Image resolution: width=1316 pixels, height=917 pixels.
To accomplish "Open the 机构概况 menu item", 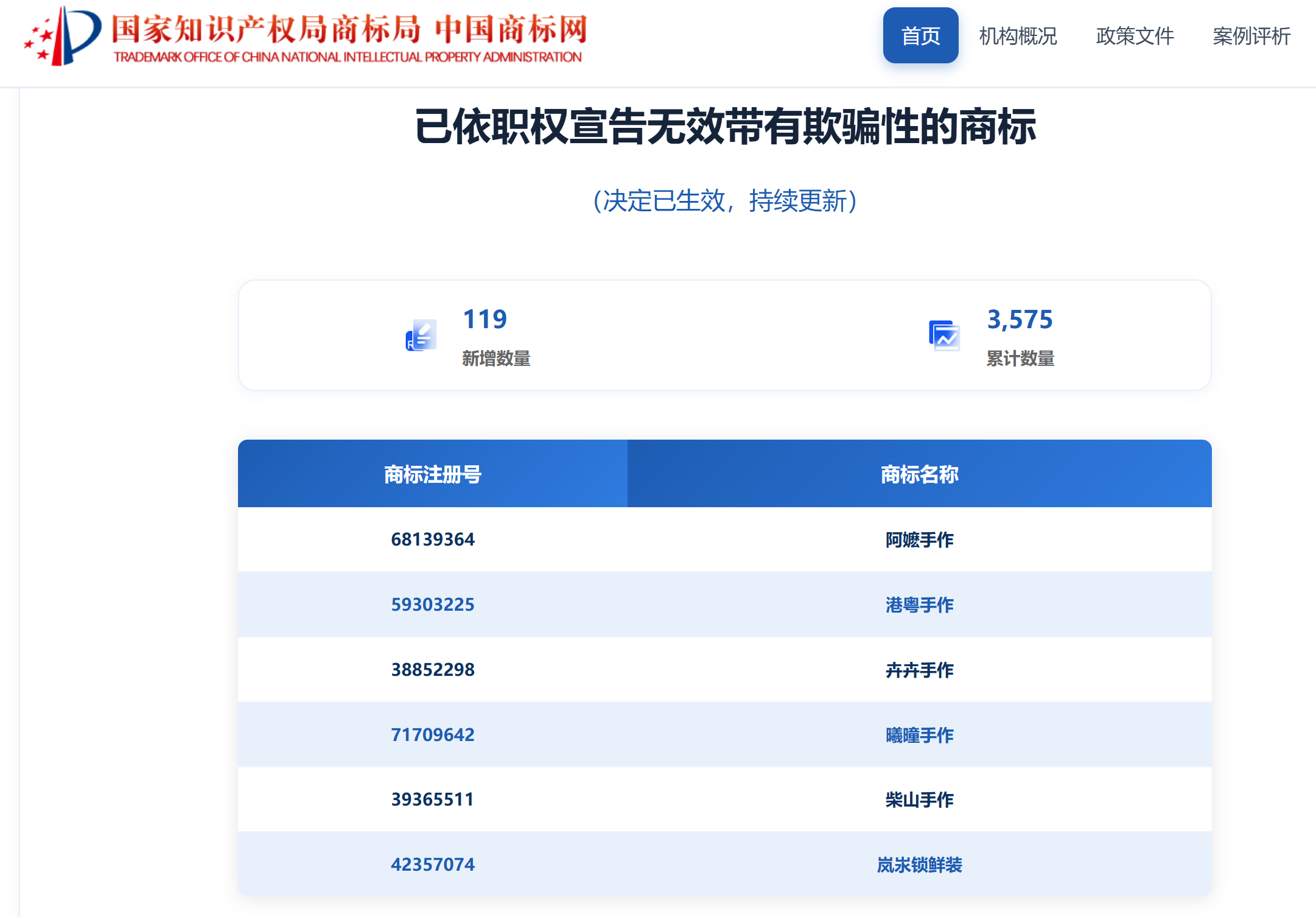I will point(1018,36).
